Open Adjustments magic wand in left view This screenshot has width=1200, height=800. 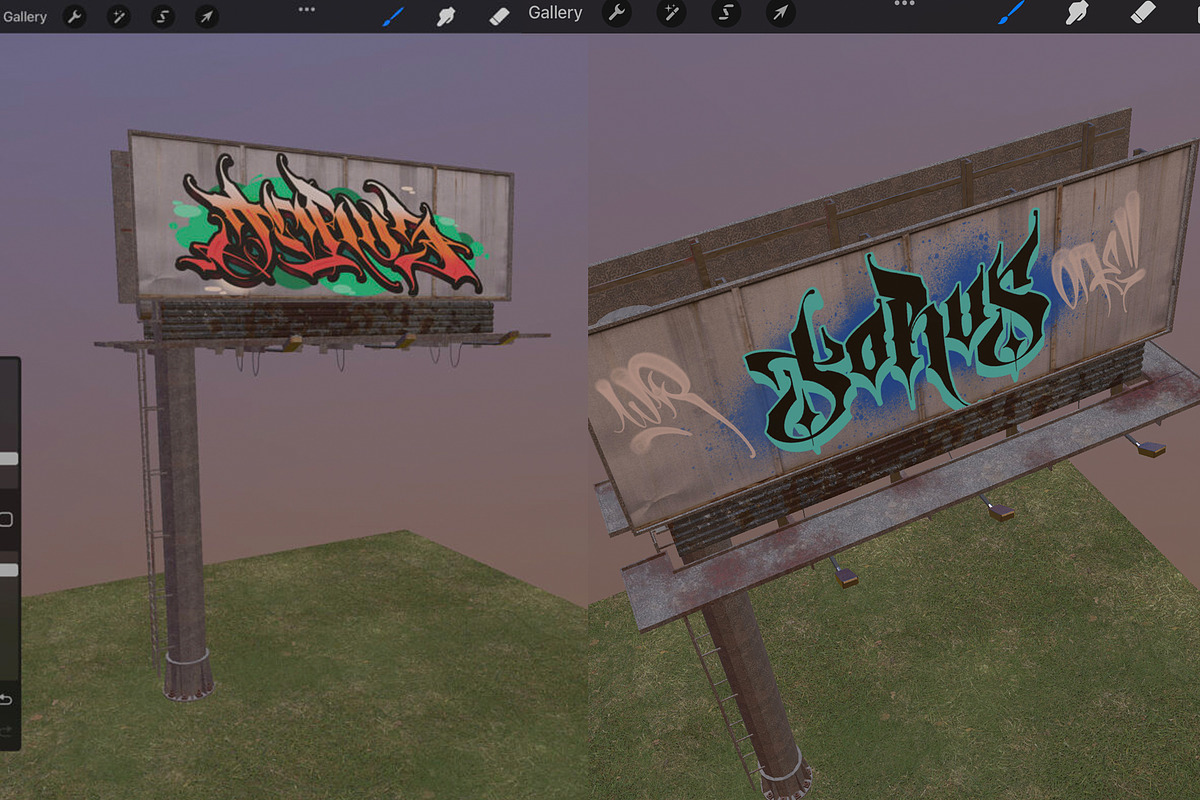118,17
